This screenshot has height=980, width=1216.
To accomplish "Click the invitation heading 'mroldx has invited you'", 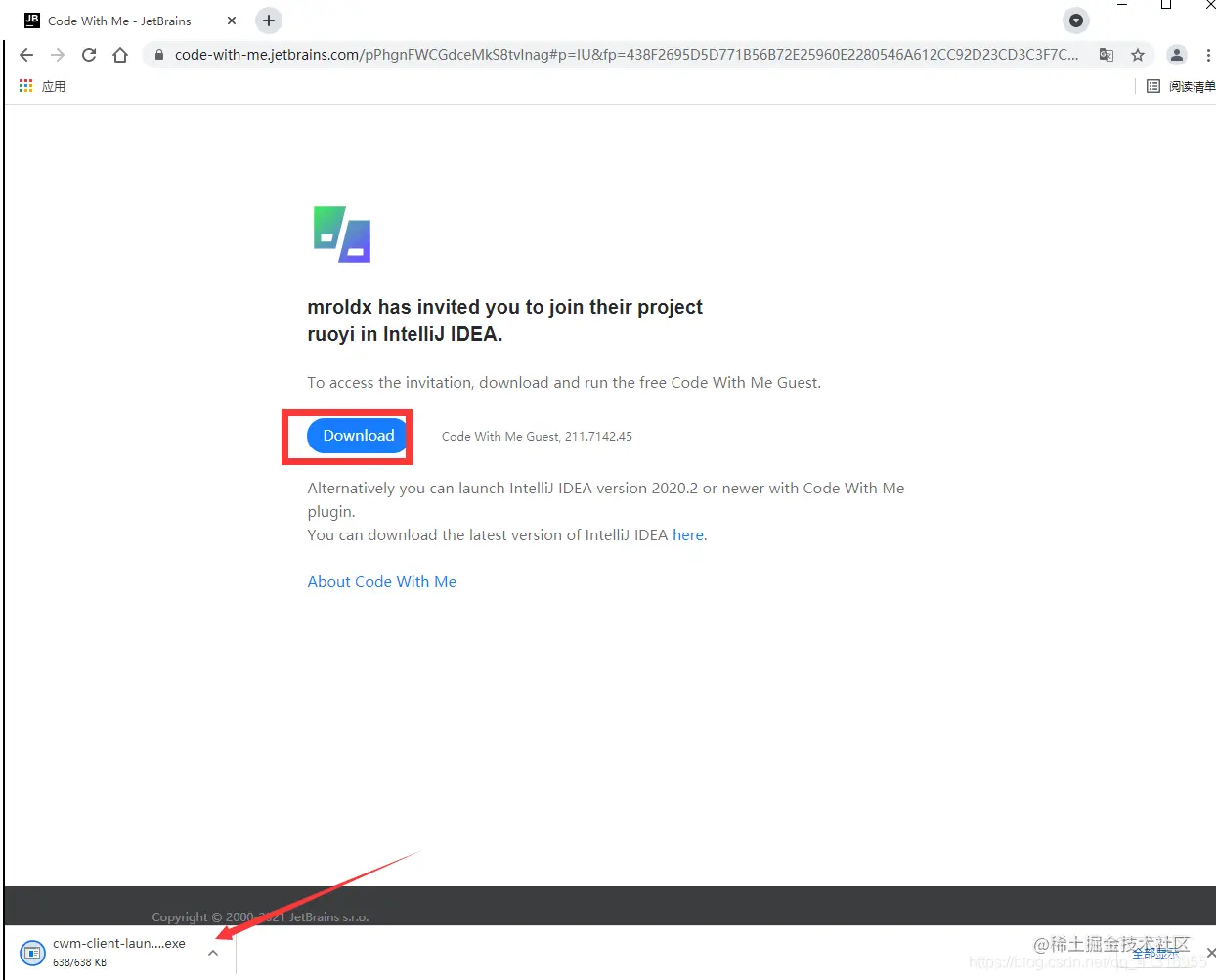I will 504,320.
